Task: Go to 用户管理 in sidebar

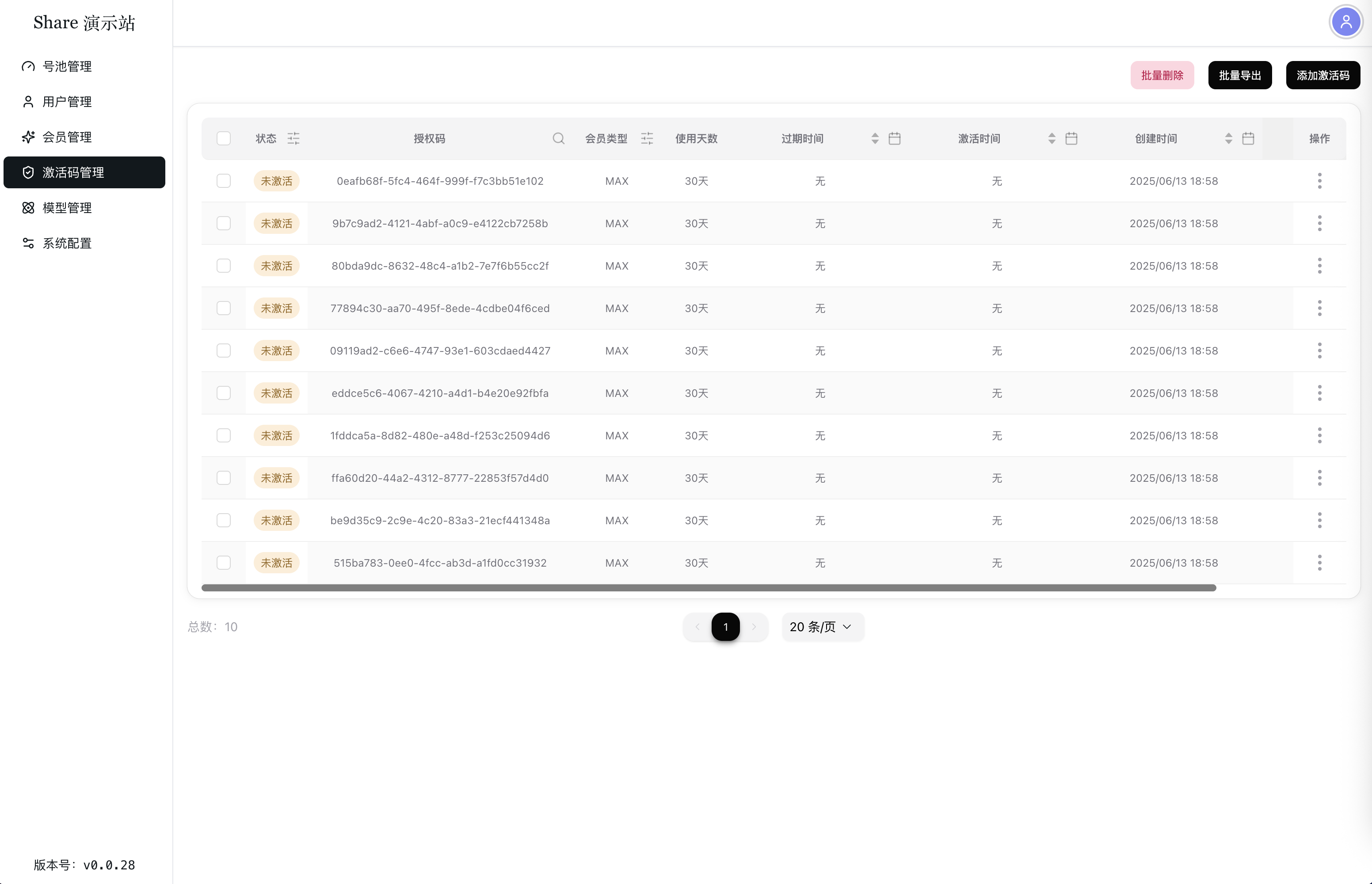Action: pyautogui.click(x=84, y=102)
